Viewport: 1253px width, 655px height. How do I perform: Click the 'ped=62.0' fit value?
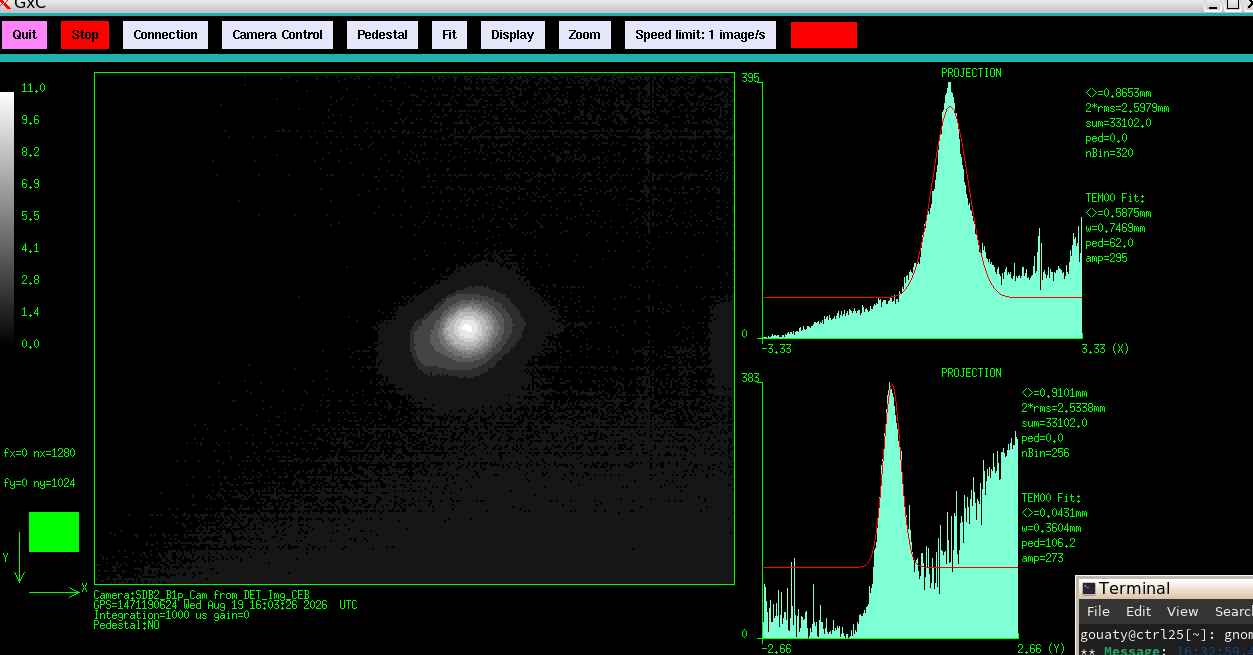tap(1109, 243)
